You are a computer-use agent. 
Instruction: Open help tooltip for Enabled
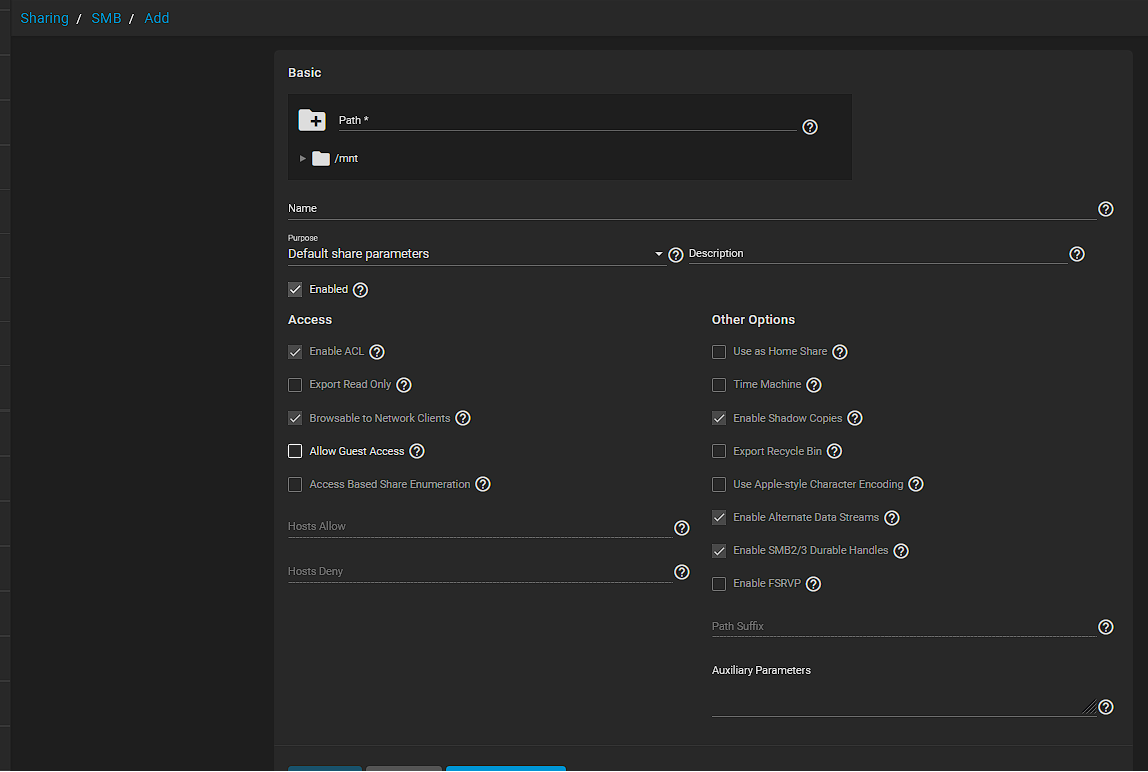360,289
